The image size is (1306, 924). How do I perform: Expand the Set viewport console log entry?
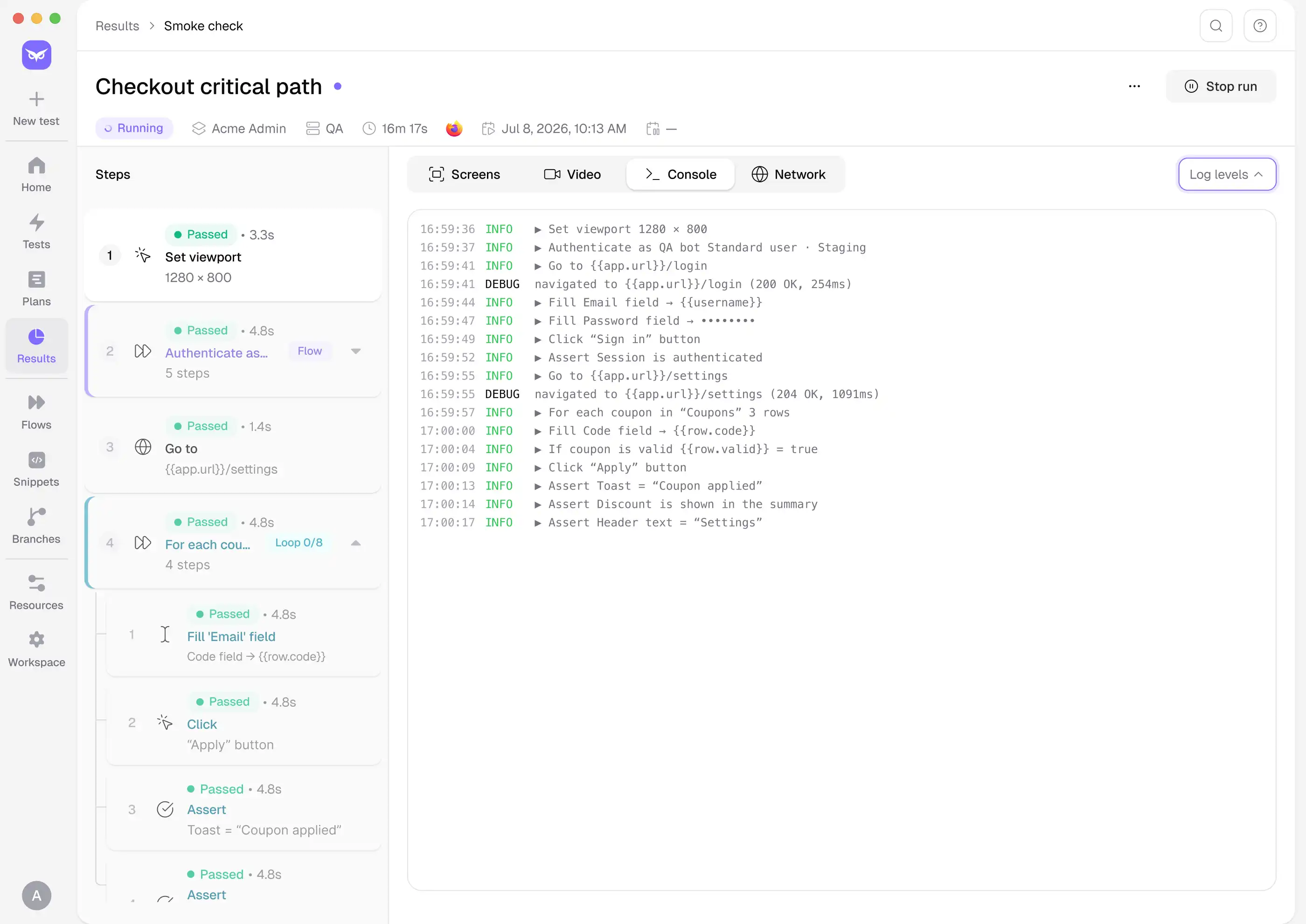click(x=537, y=230)
